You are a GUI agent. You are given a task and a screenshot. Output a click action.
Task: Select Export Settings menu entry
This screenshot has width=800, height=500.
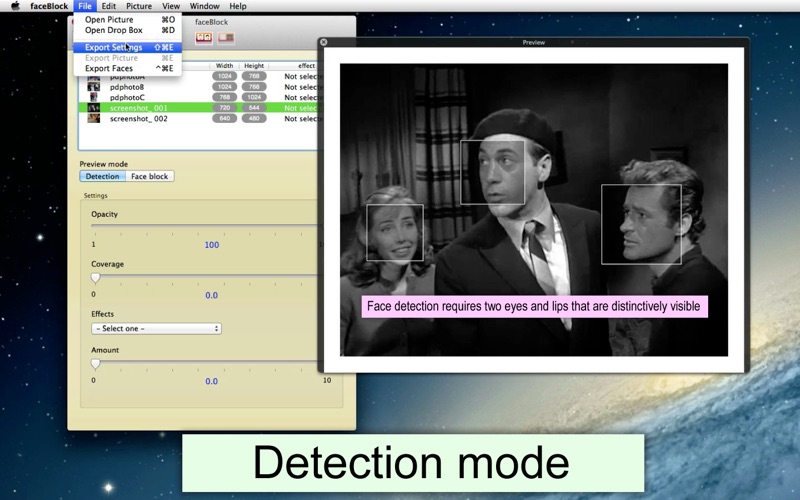point(128,47)
